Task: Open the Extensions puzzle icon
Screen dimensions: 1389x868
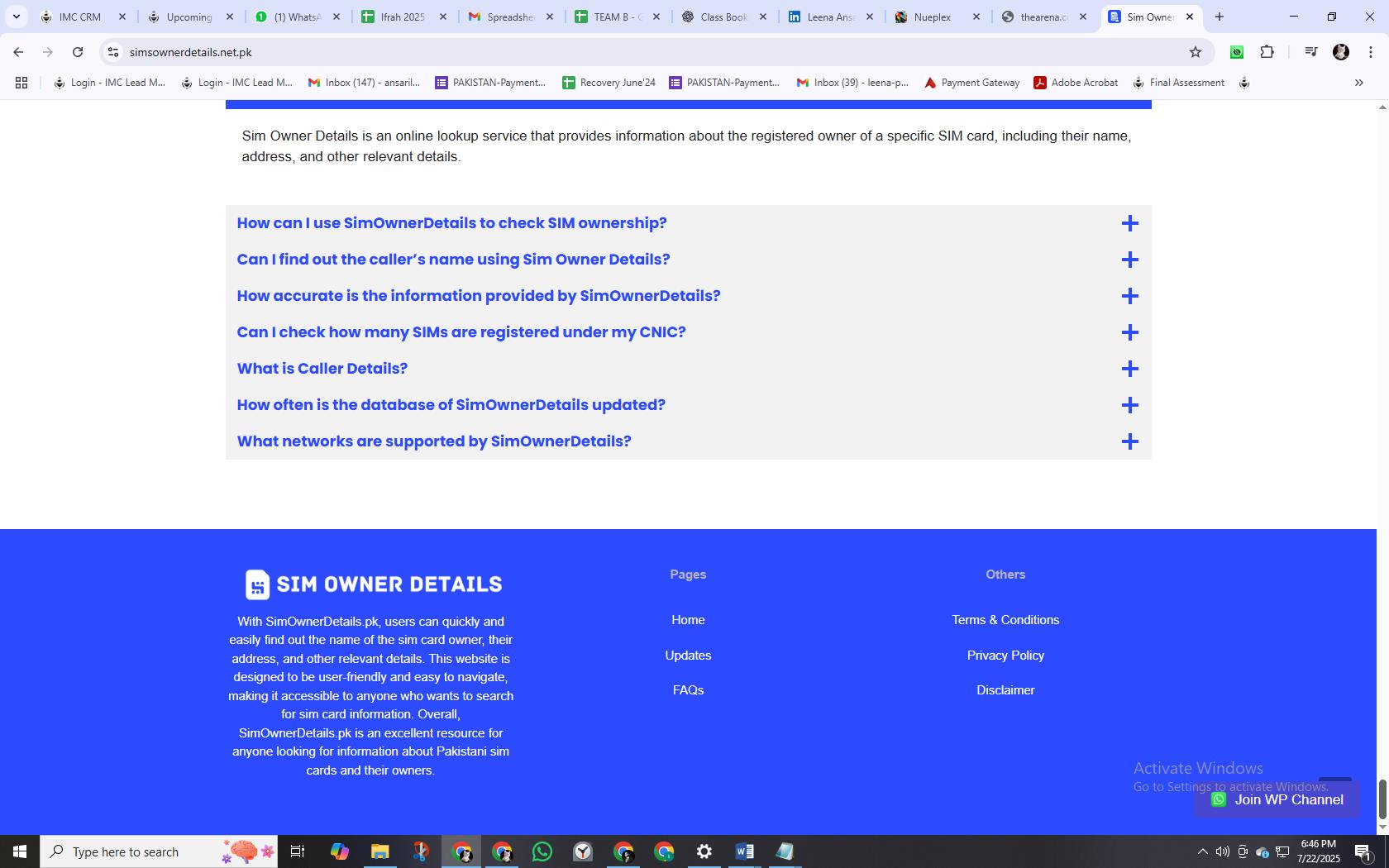Action: pyautogui.click(x=1267, y=52)
